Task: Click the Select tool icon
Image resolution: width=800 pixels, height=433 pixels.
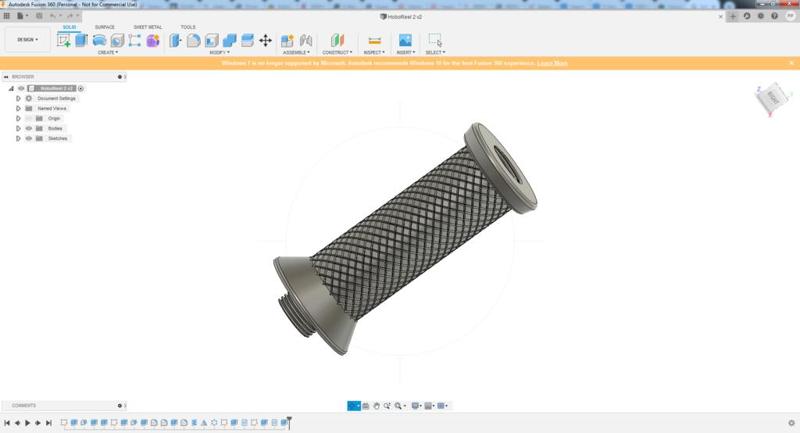Action: click(x=435, y=40)
